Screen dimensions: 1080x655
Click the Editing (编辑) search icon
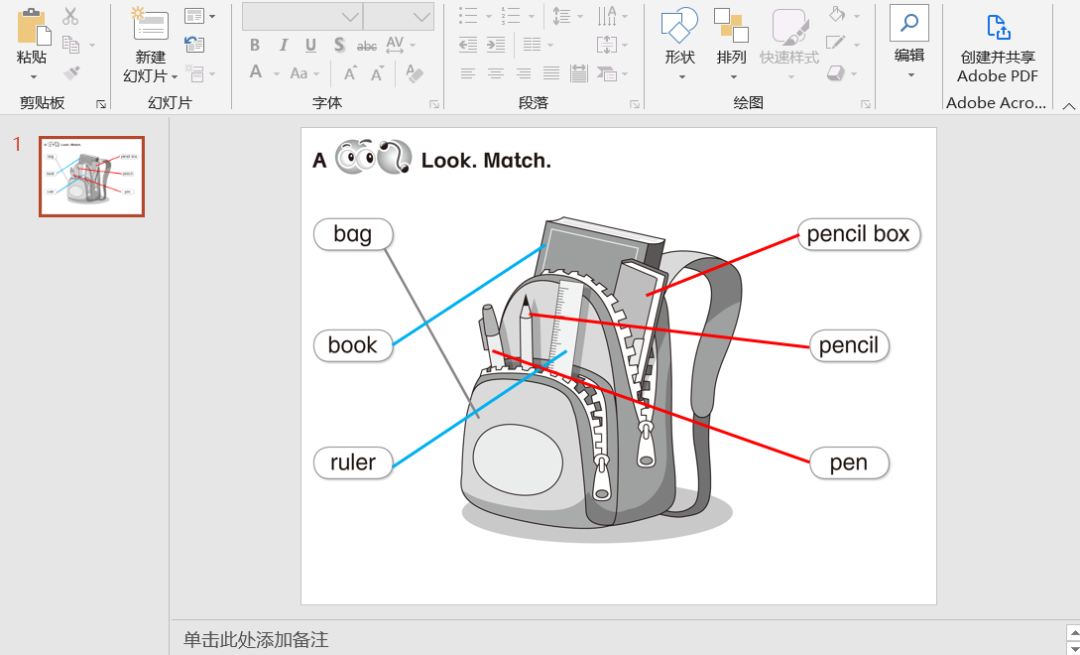[909, 23]
